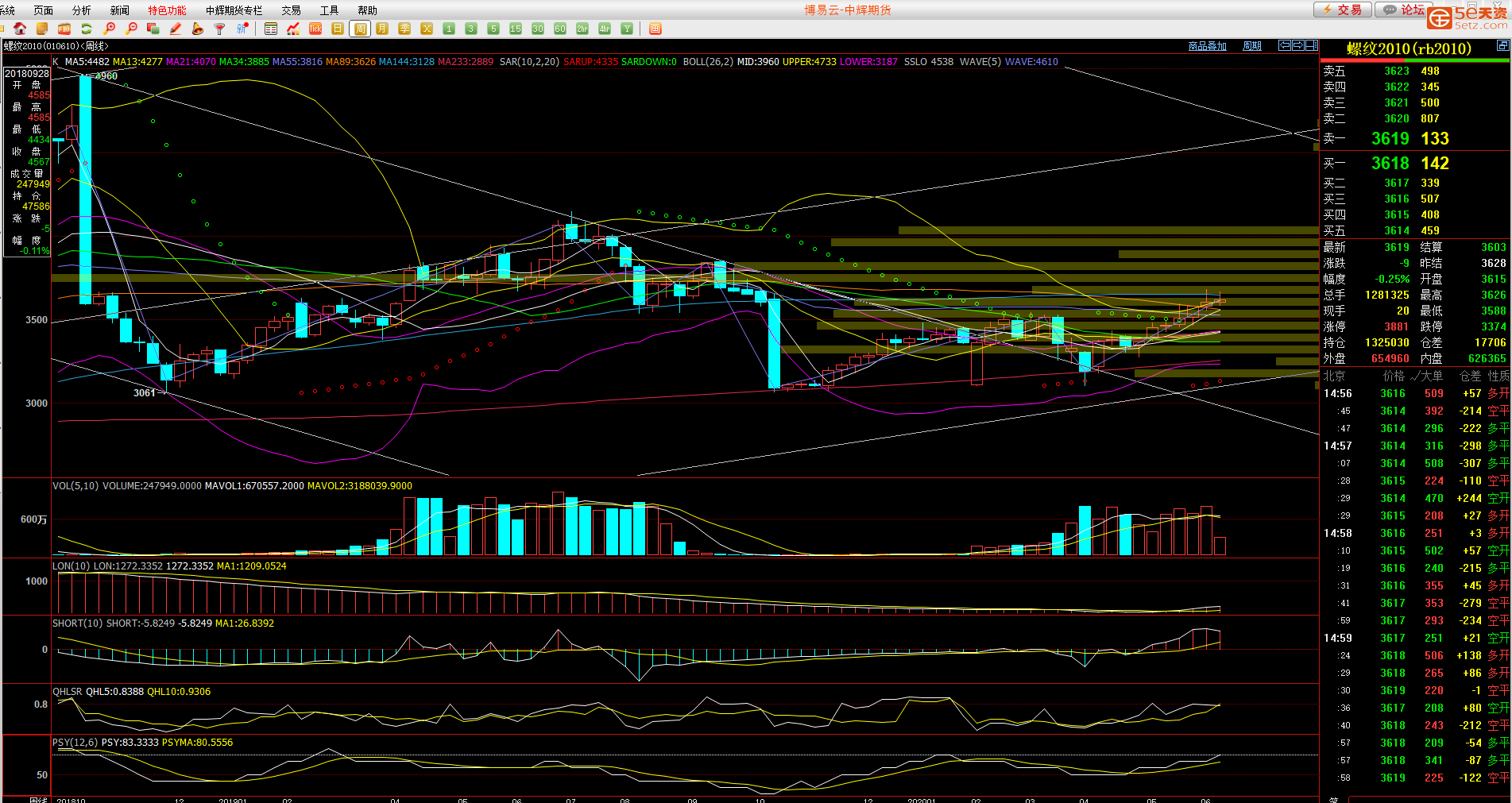The height and width of the screenshot is (803, 1512).
Task: Open the 交易 menu in menu bar
Action: [x=291, y=10]
